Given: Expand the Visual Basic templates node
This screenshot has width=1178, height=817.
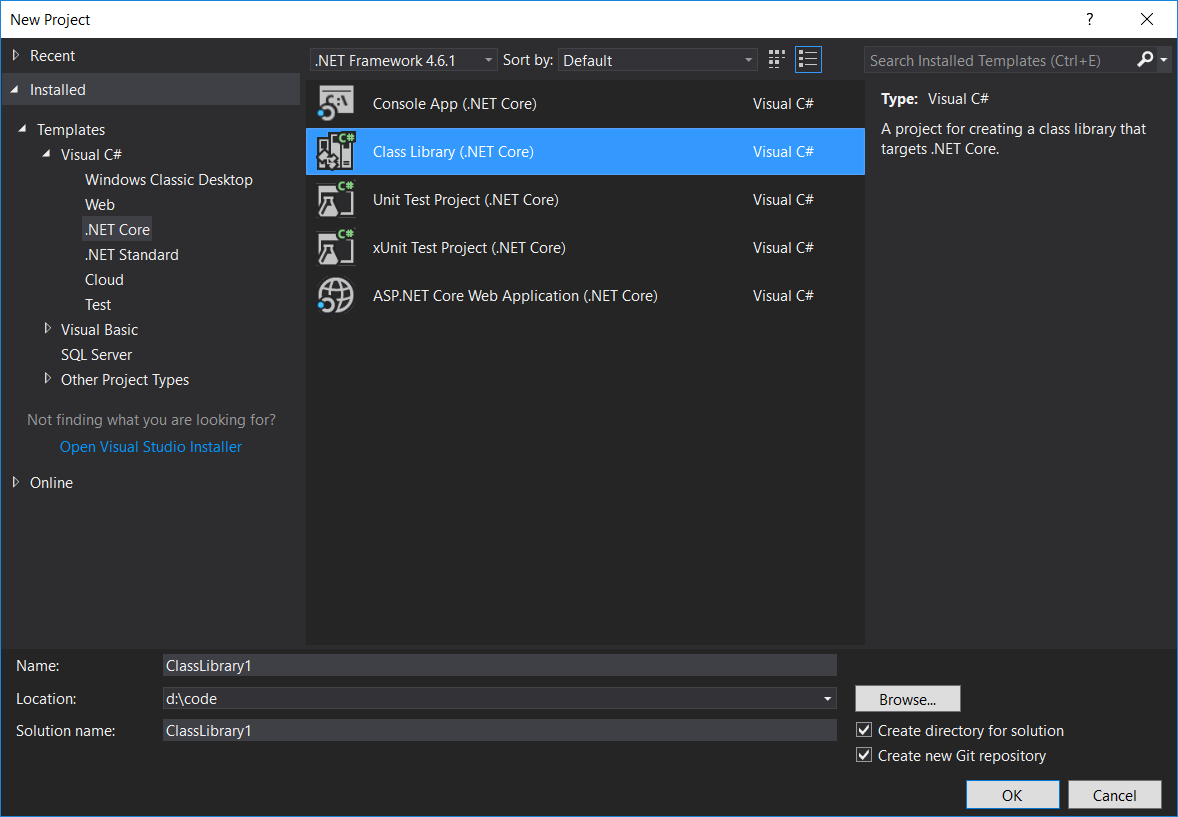Looking at the screenshot, I should point(48,329).
